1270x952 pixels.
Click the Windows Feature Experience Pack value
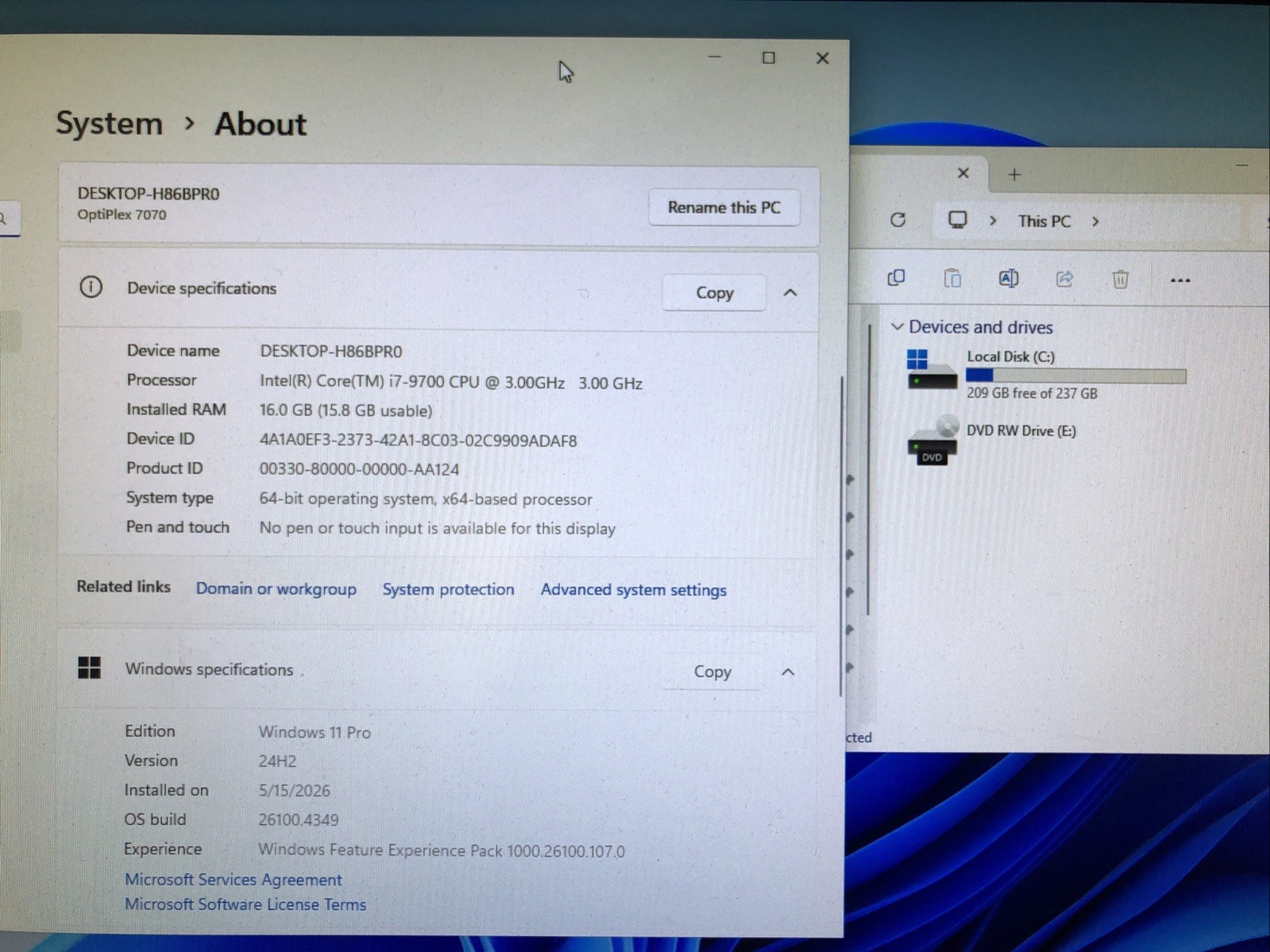click(x=442, y=851)
